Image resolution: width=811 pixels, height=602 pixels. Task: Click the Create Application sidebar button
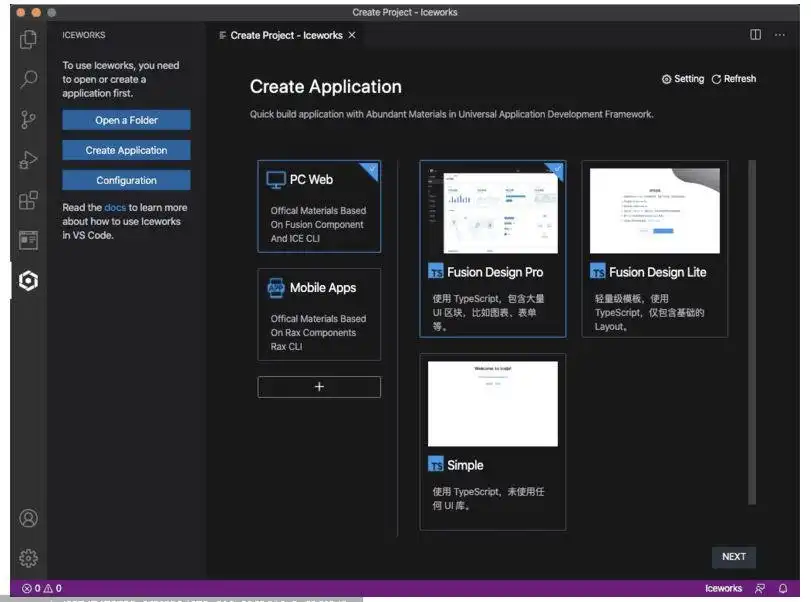[126, 150]
